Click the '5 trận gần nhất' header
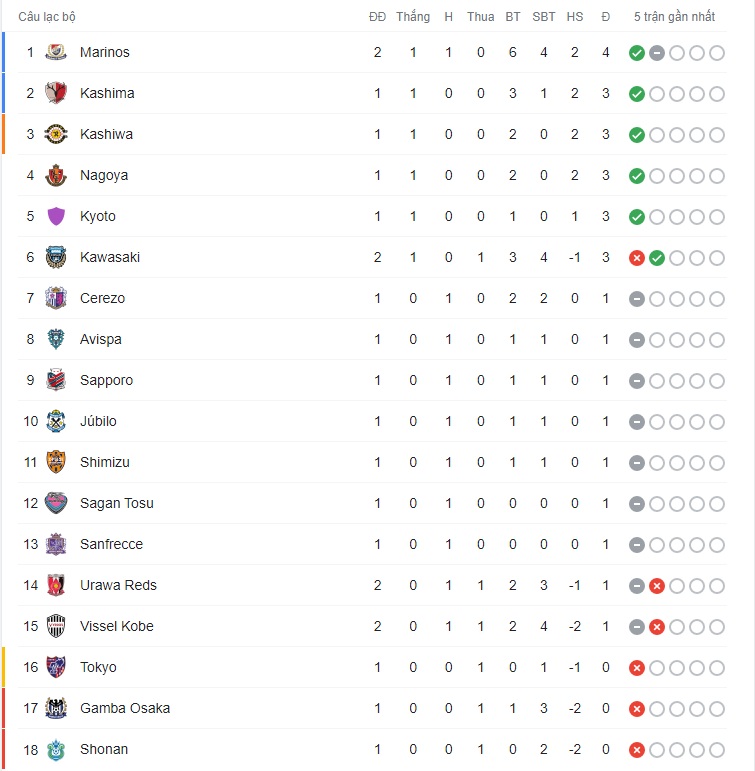 pyautogui.click(x=674, y=17)
